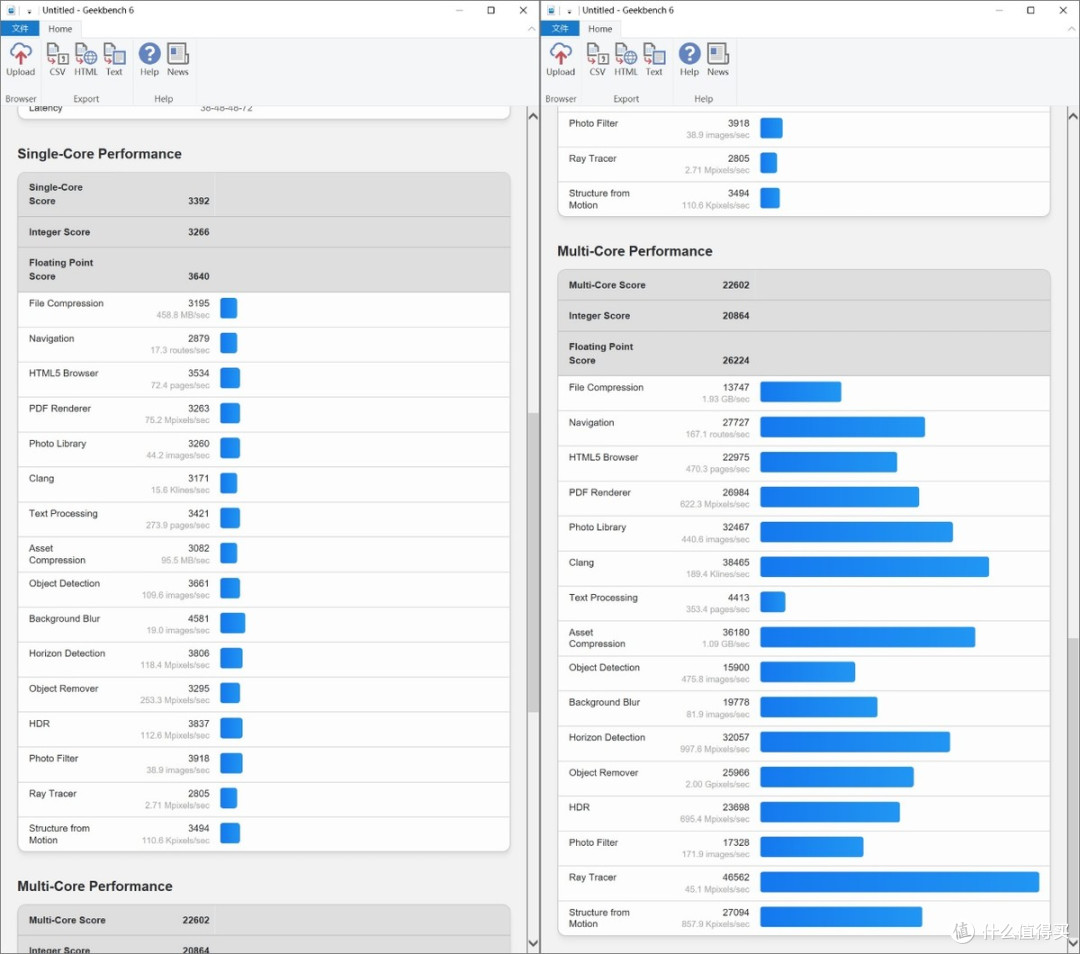
Task: Click Navigation multi-core score 27727
Action: [x=736, y=423]
